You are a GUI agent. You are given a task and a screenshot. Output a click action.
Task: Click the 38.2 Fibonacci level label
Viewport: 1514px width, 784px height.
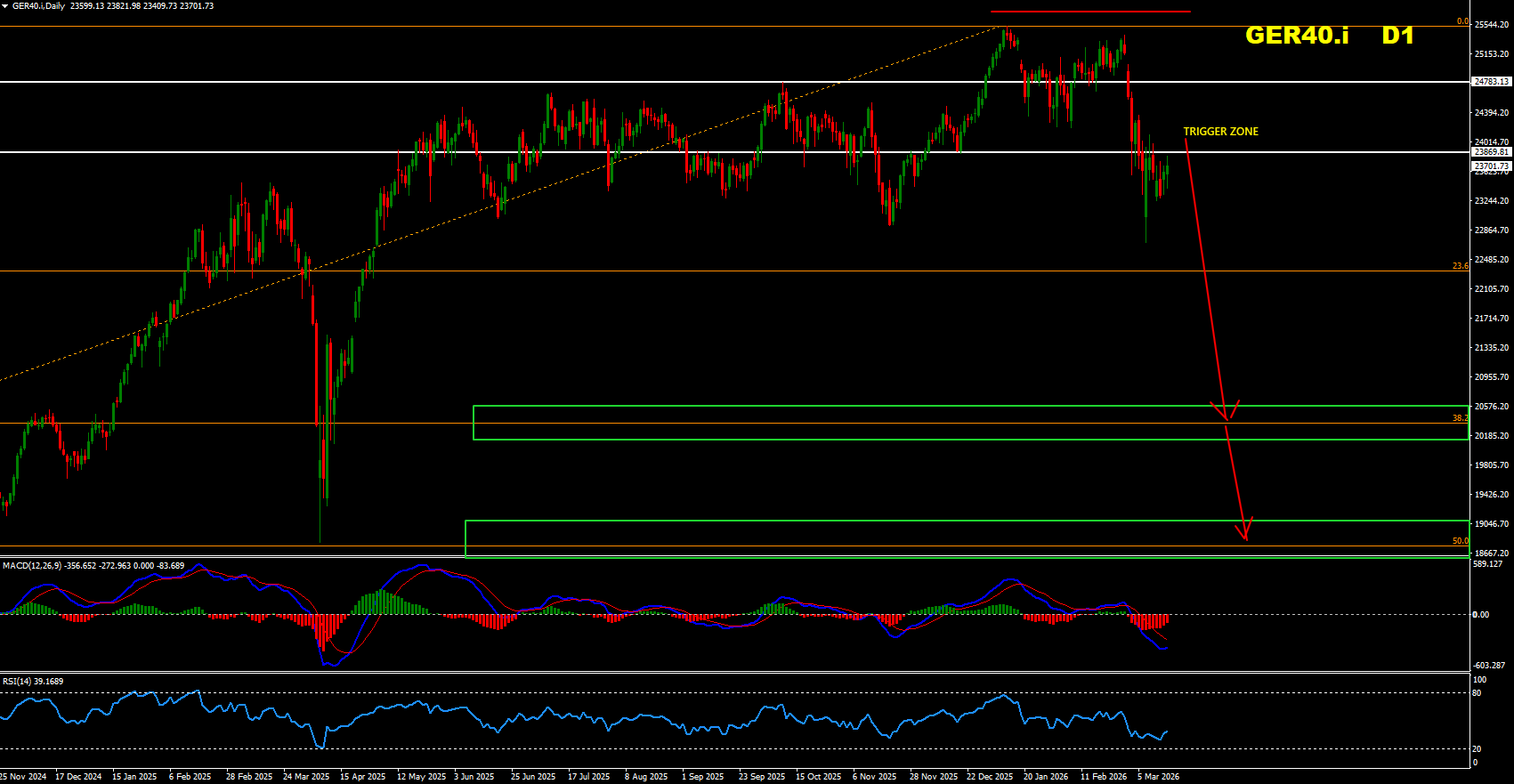[x=1460, y=418]
